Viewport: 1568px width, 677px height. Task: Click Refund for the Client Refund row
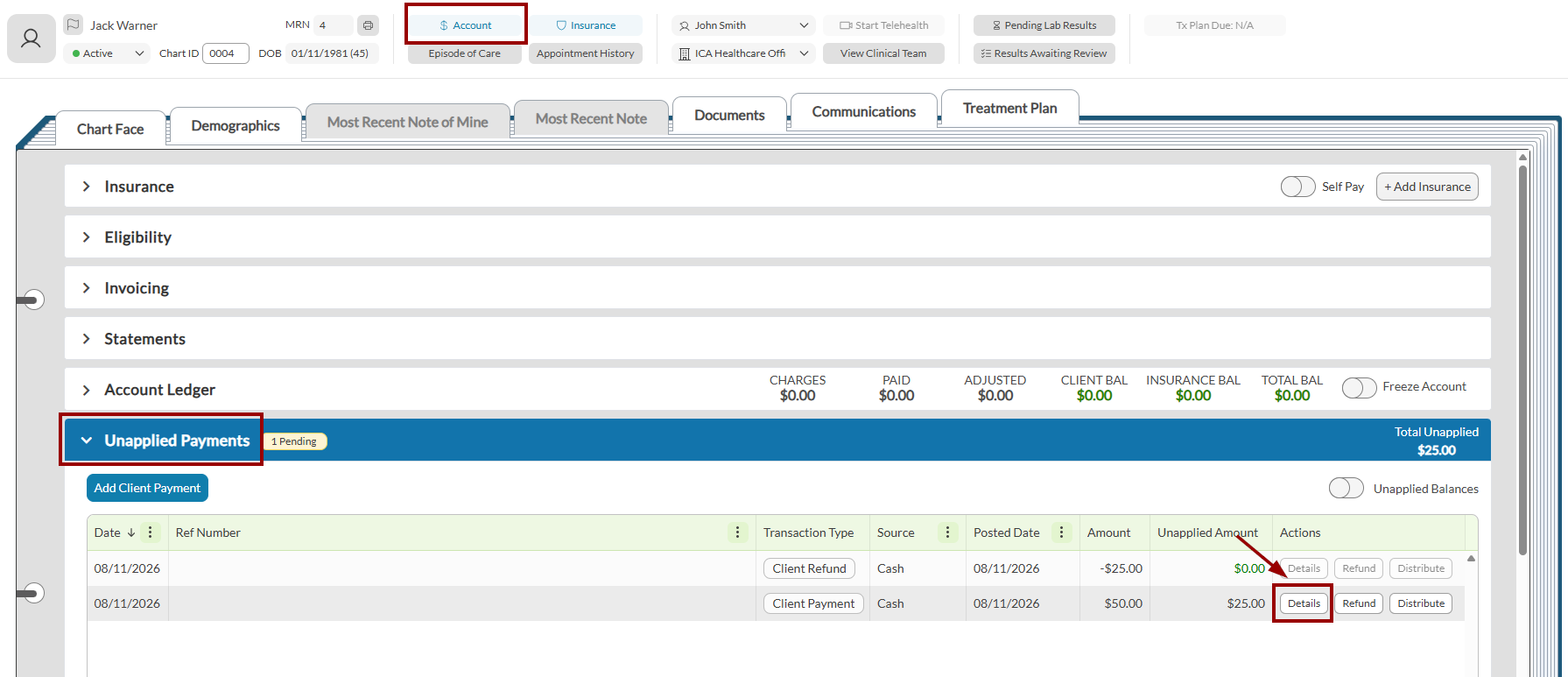1359,568
